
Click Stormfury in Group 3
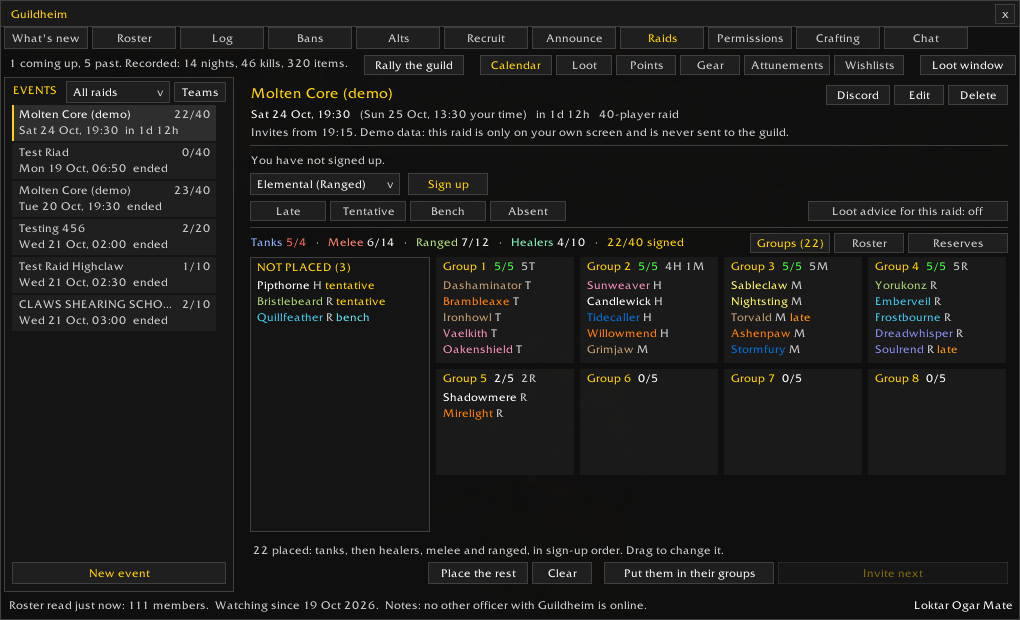(765, 349)
